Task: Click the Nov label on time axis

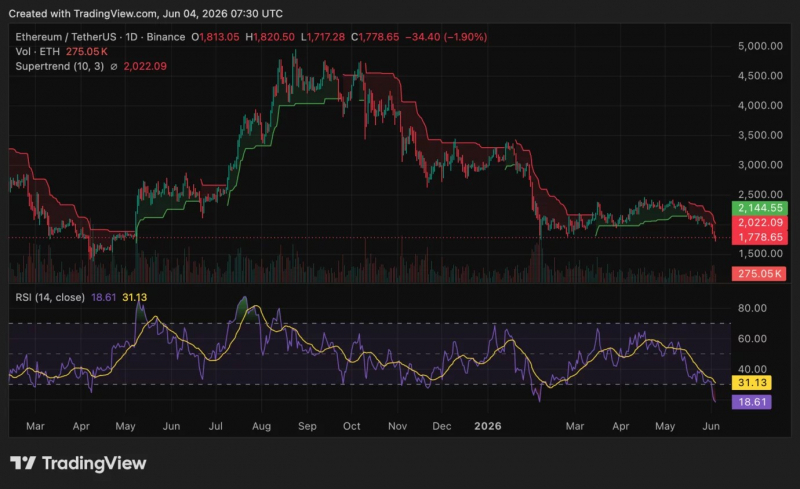Action: (x=397, y=426)
